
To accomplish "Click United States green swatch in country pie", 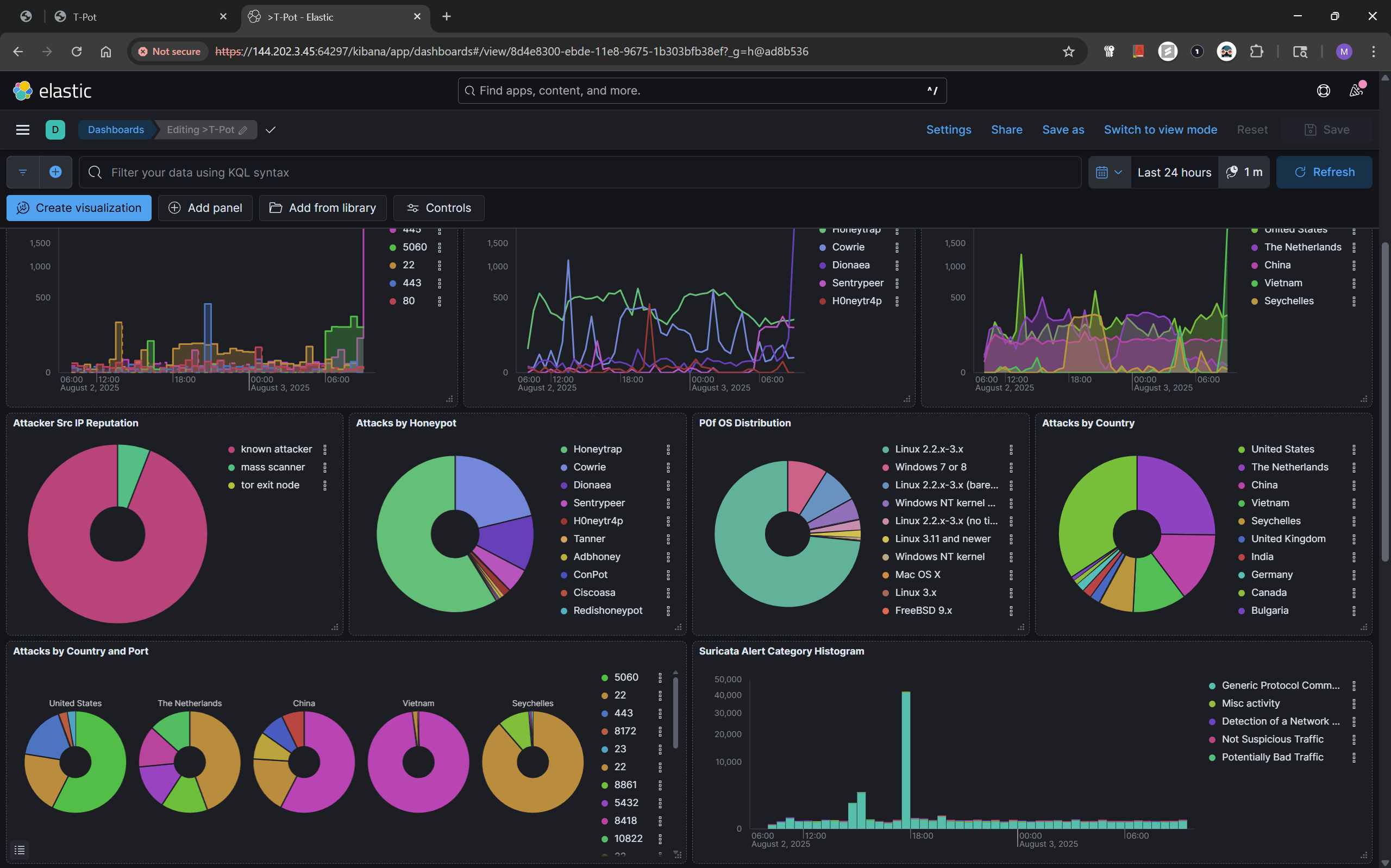I will 1241,450.
